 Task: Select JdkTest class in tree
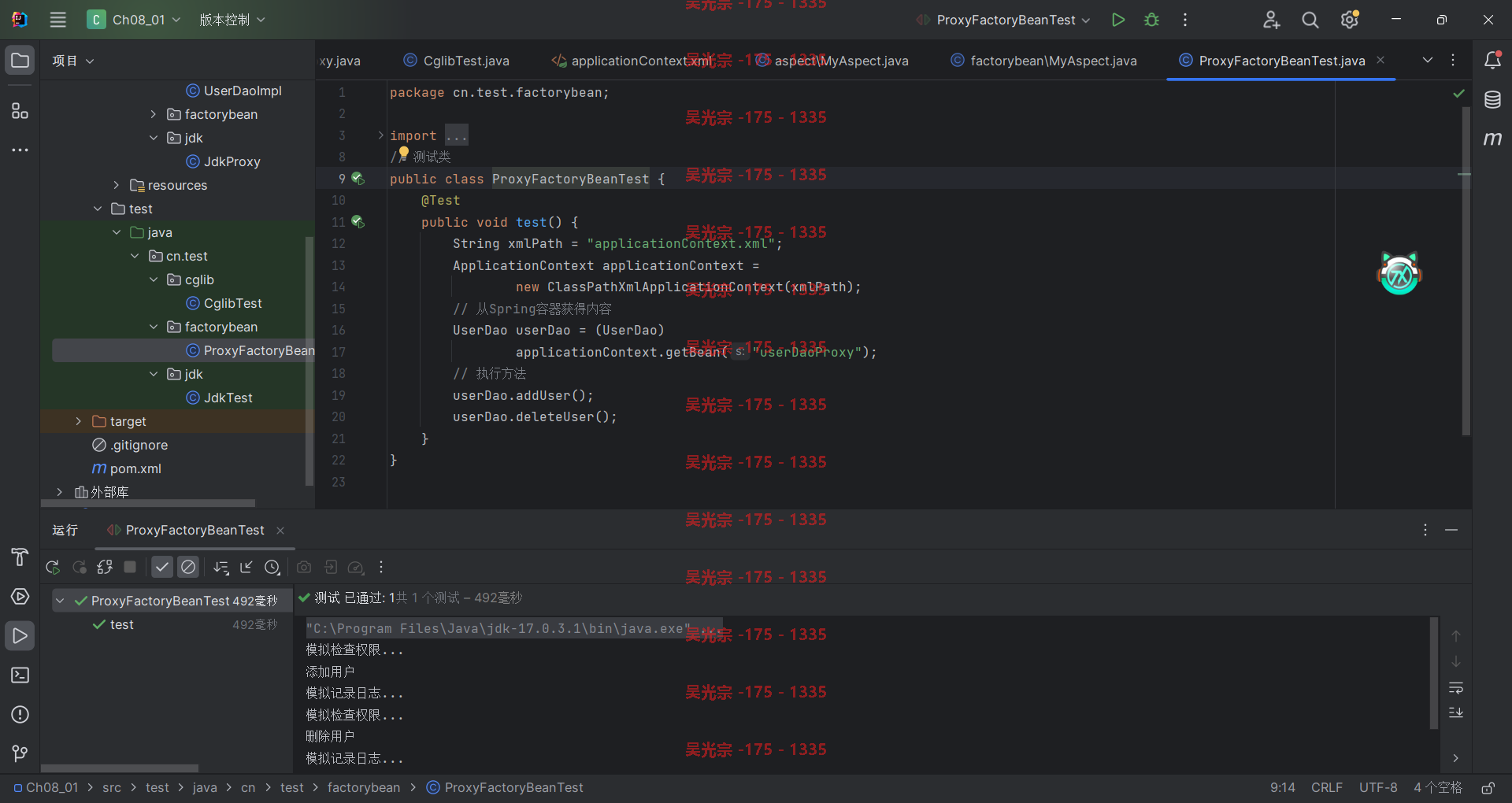(x=220, y=398)
